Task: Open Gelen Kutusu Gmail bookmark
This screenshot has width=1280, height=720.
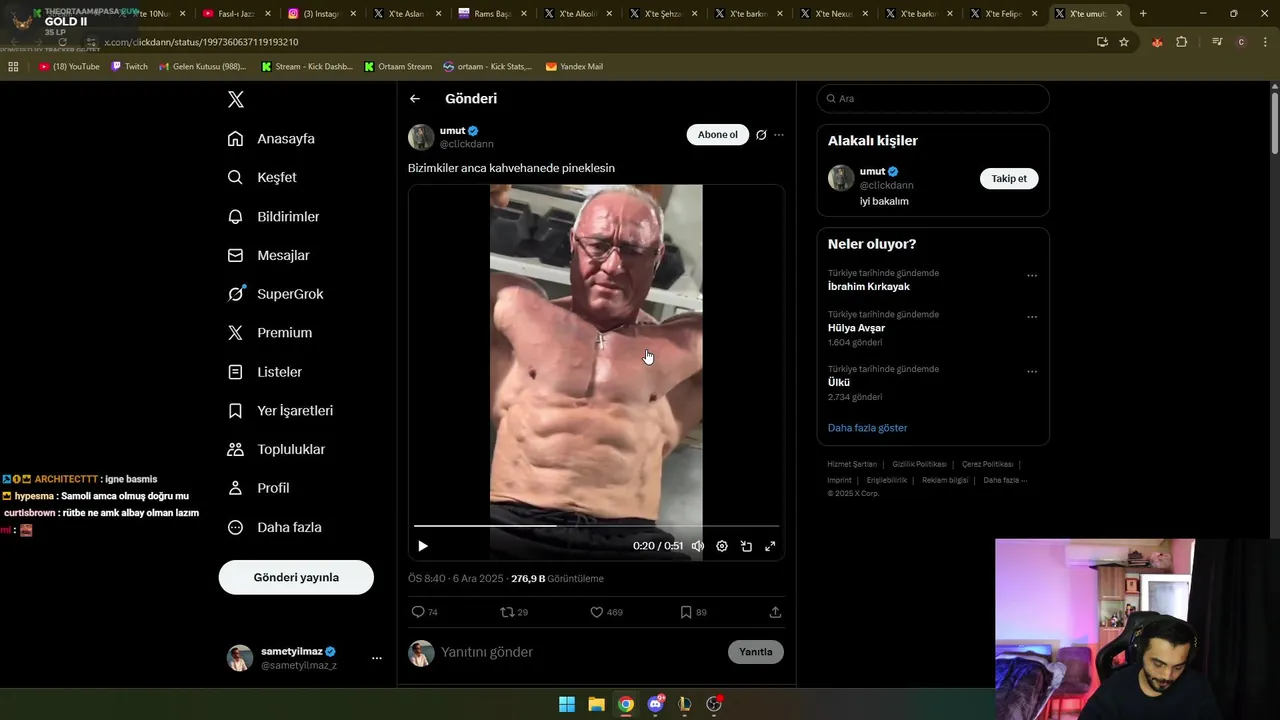Action: pyautogui.click(x=203, y=67)
